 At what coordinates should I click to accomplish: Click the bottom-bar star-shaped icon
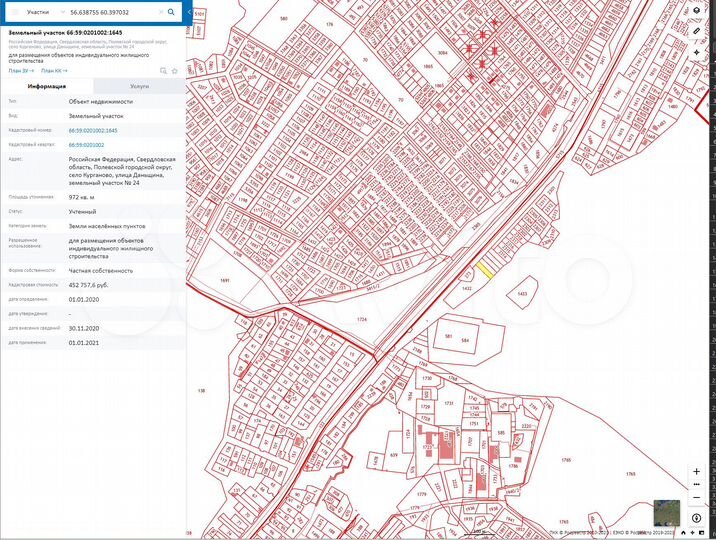[x=693, y=533]
